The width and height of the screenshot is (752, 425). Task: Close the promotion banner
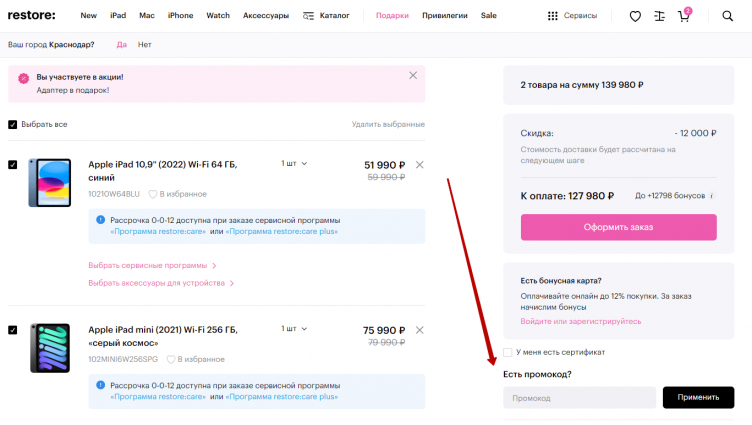pyautogui.click(x=413, y=75)
